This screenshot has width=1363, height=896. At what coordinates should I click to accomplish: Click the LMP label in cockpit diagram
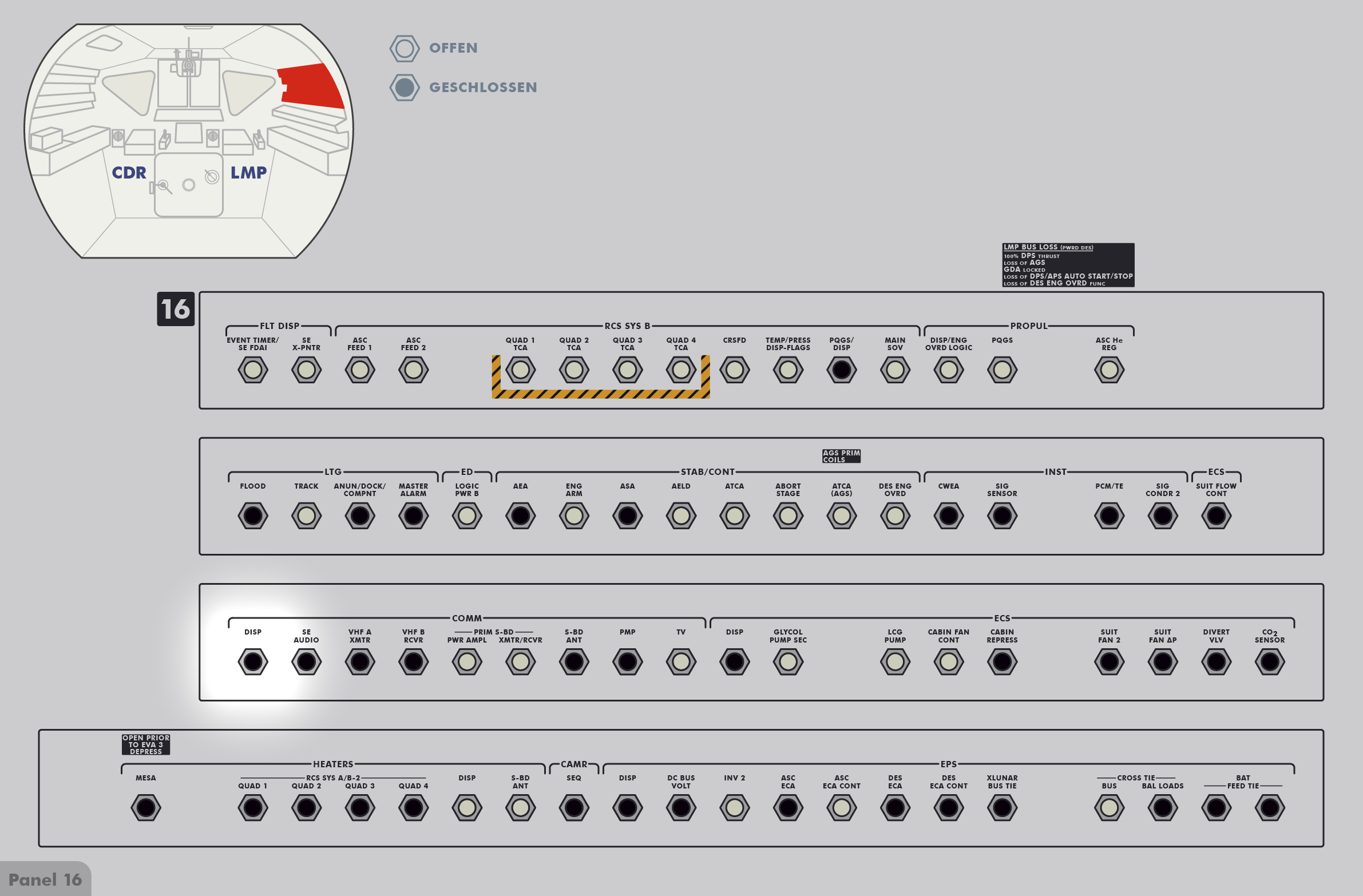(248, 172)
